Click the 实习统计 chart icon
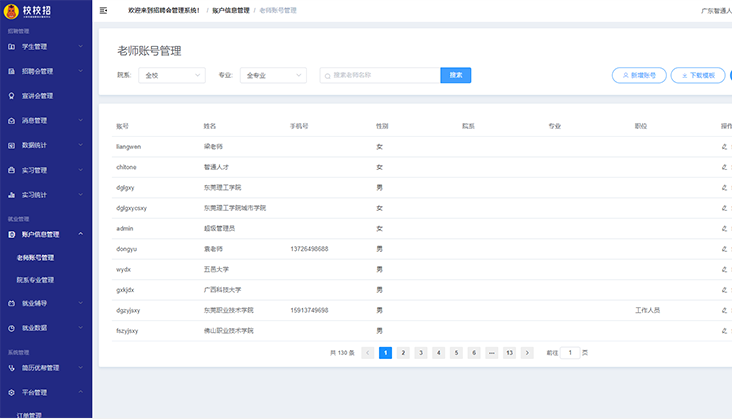 coord(12,195)
